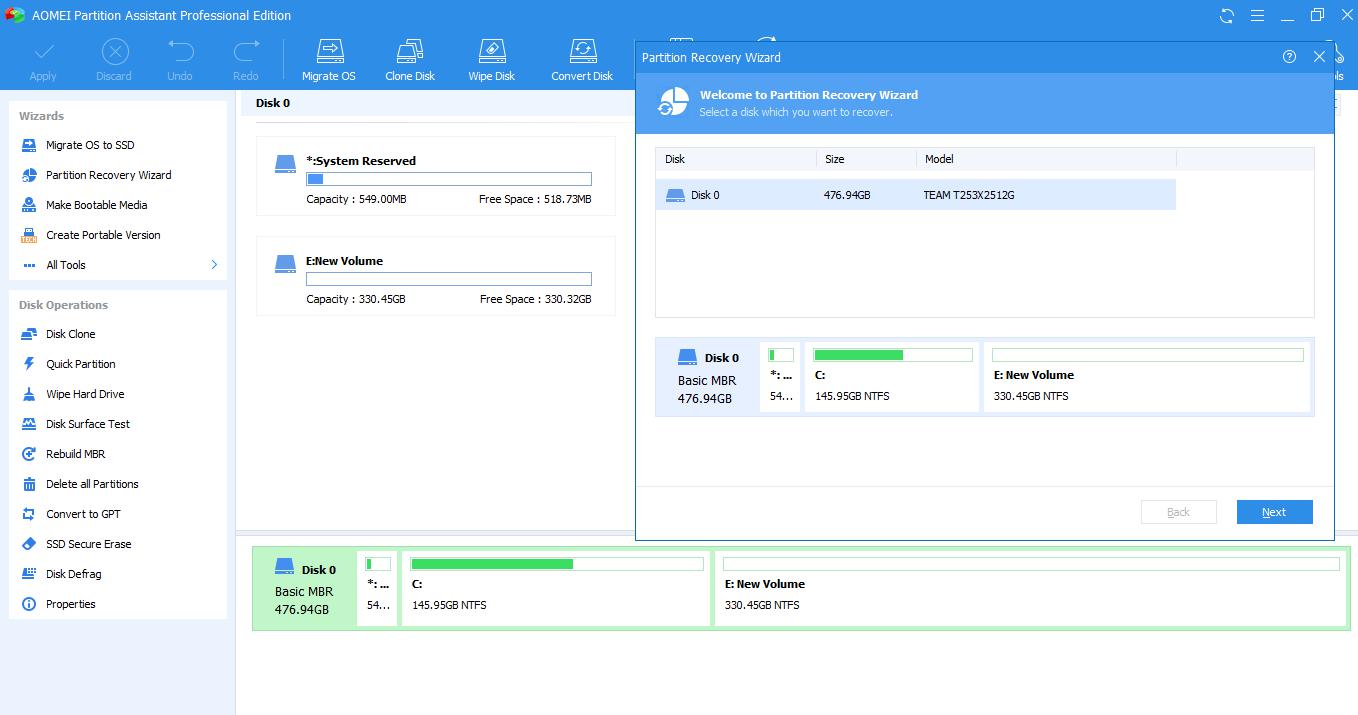Click the 476.94GB size cell in the wizard
Screen dimensions: 1358x715
point(847,195)
